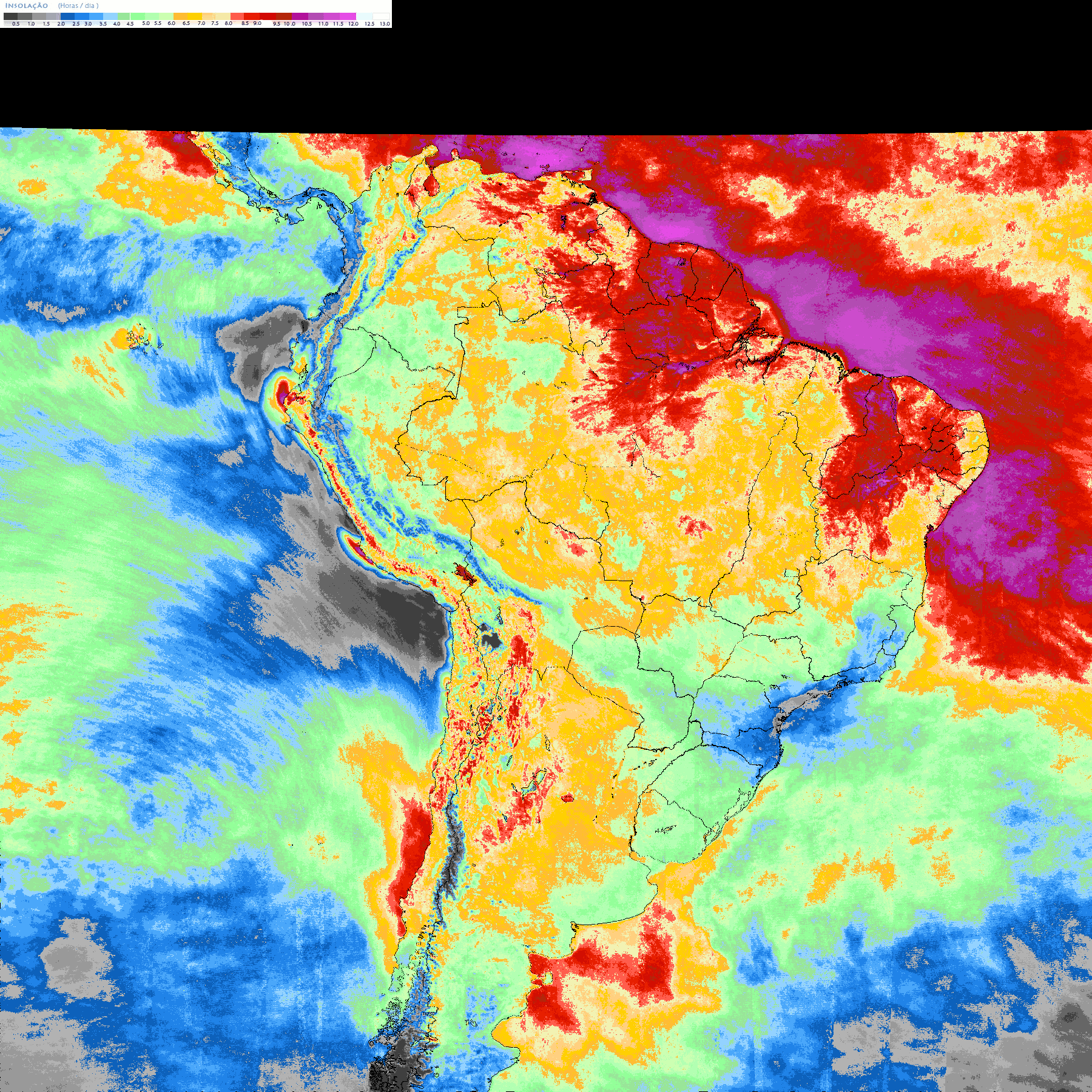
Task: Click the 1.0 legend value
Action: (x=31, y=24)
